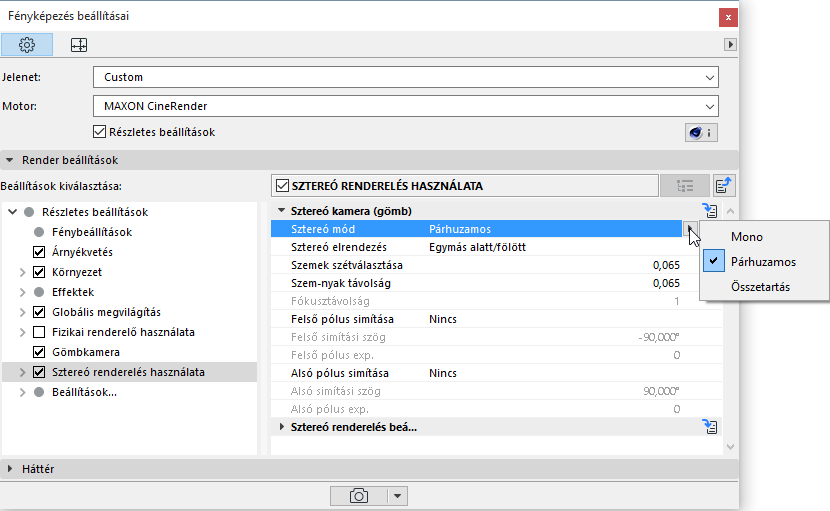Expand the Háttér section

(10, 469)
